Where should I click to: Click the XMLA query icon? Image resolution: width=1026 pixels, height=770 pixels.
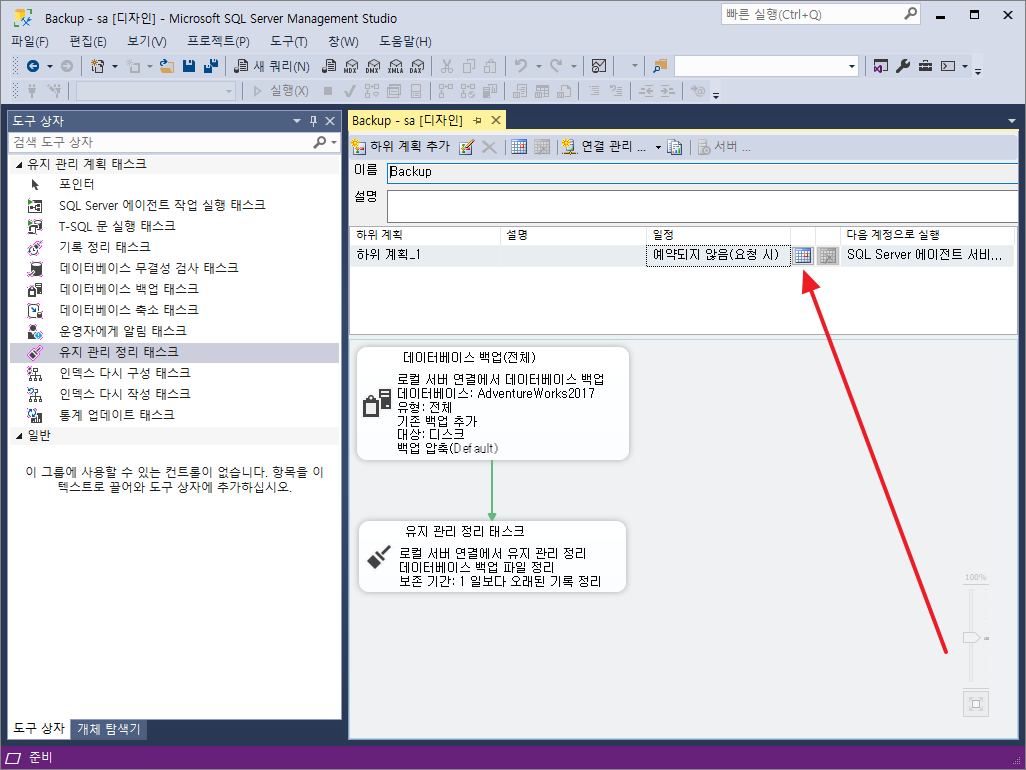[x=395, y=66]
